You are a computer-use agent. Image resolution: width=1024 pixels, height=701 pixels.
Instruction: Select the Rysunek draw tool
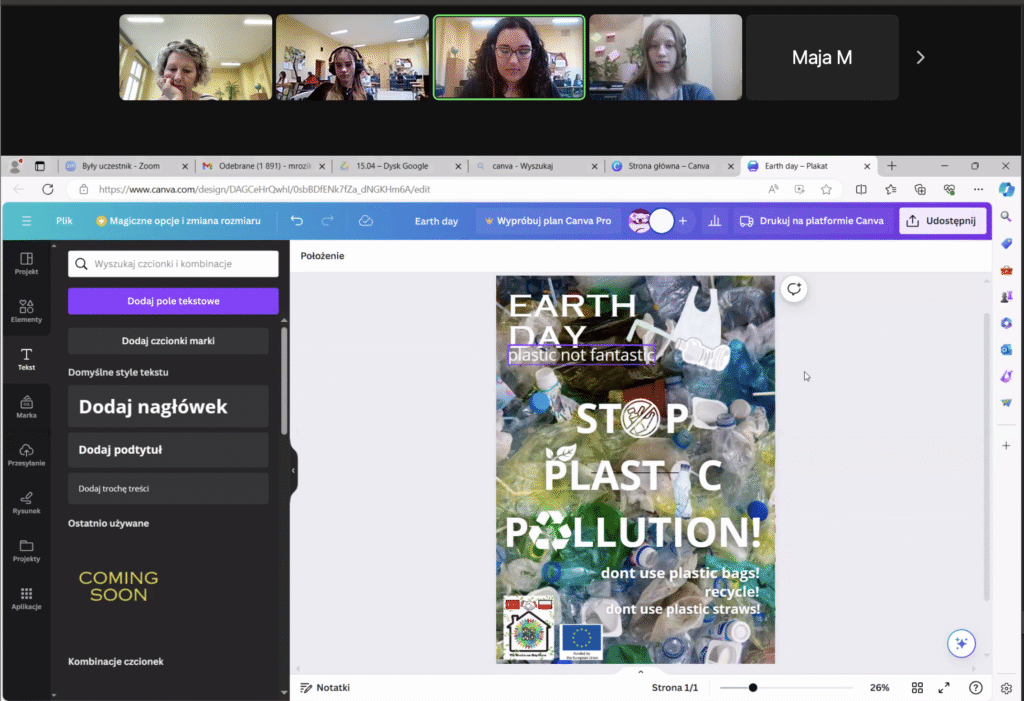tap(26, 502)
